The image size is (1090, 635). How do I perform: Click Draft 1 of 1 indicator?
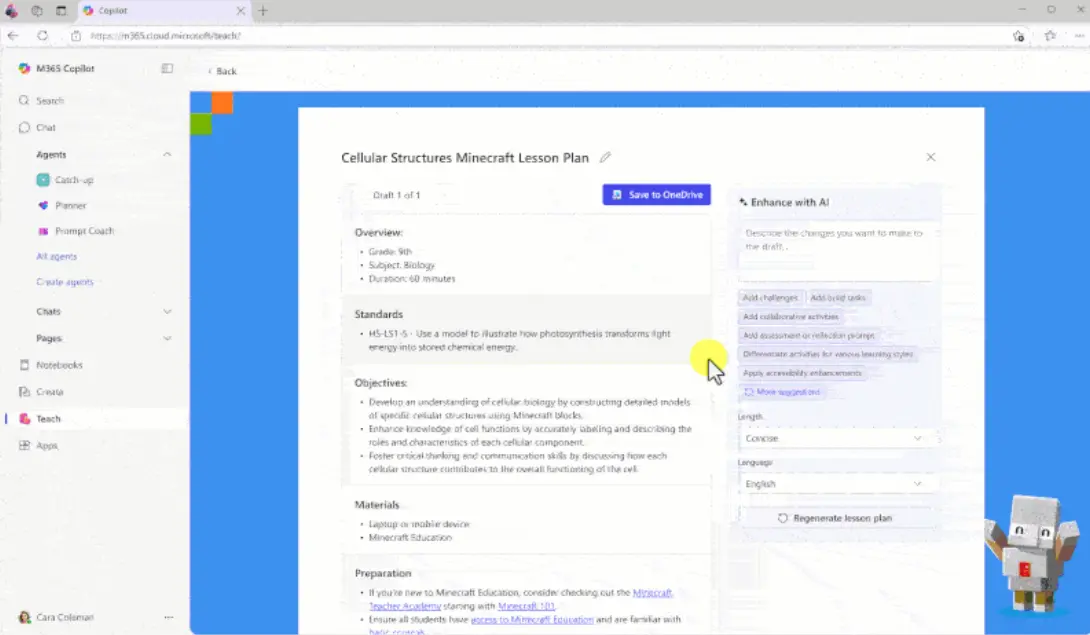[x=396, y=195]
